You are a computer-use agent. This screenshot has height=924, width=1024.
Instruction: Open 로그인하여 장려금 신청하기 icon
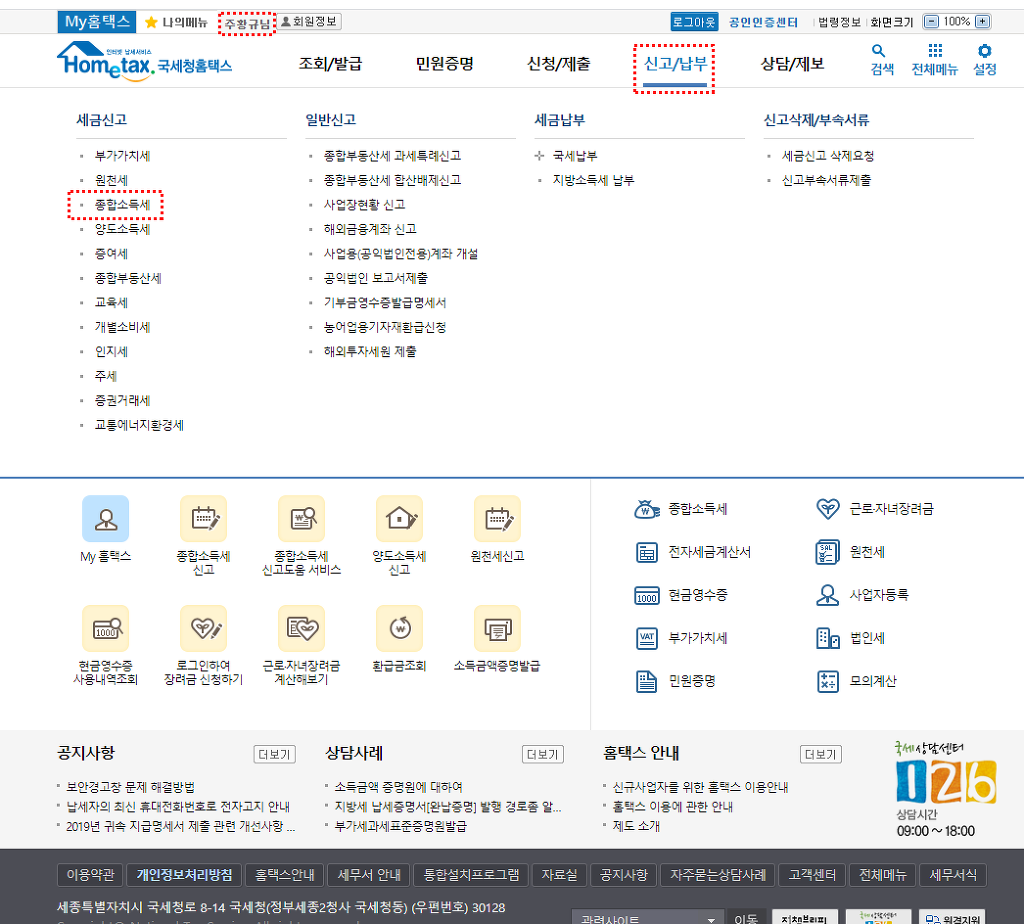coord(203,628)
